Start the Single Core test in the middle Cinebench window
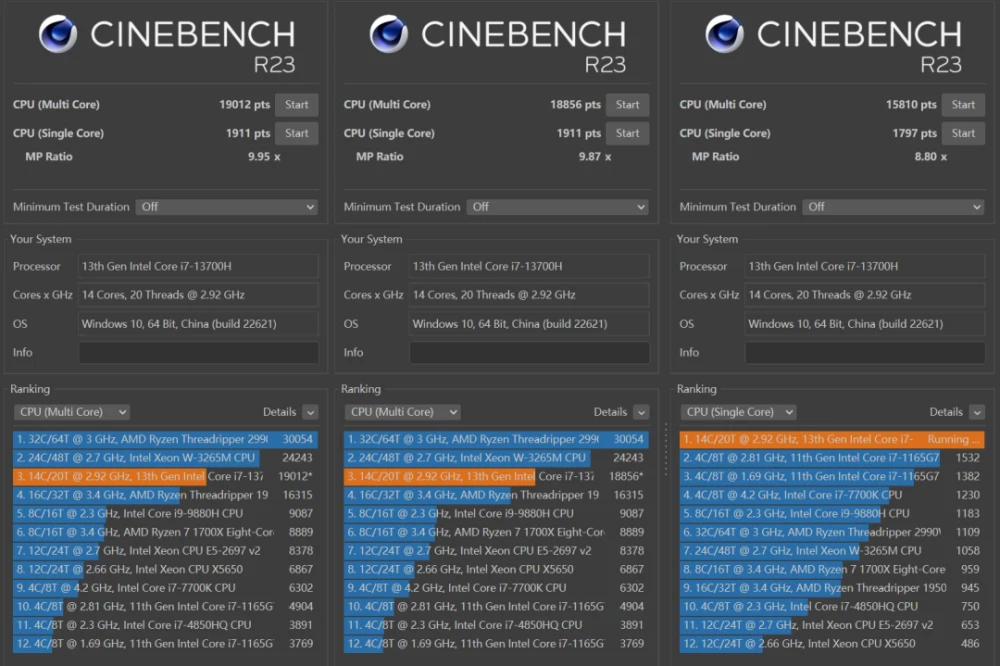Screen dimensions: 1000x666 (628, 133)
